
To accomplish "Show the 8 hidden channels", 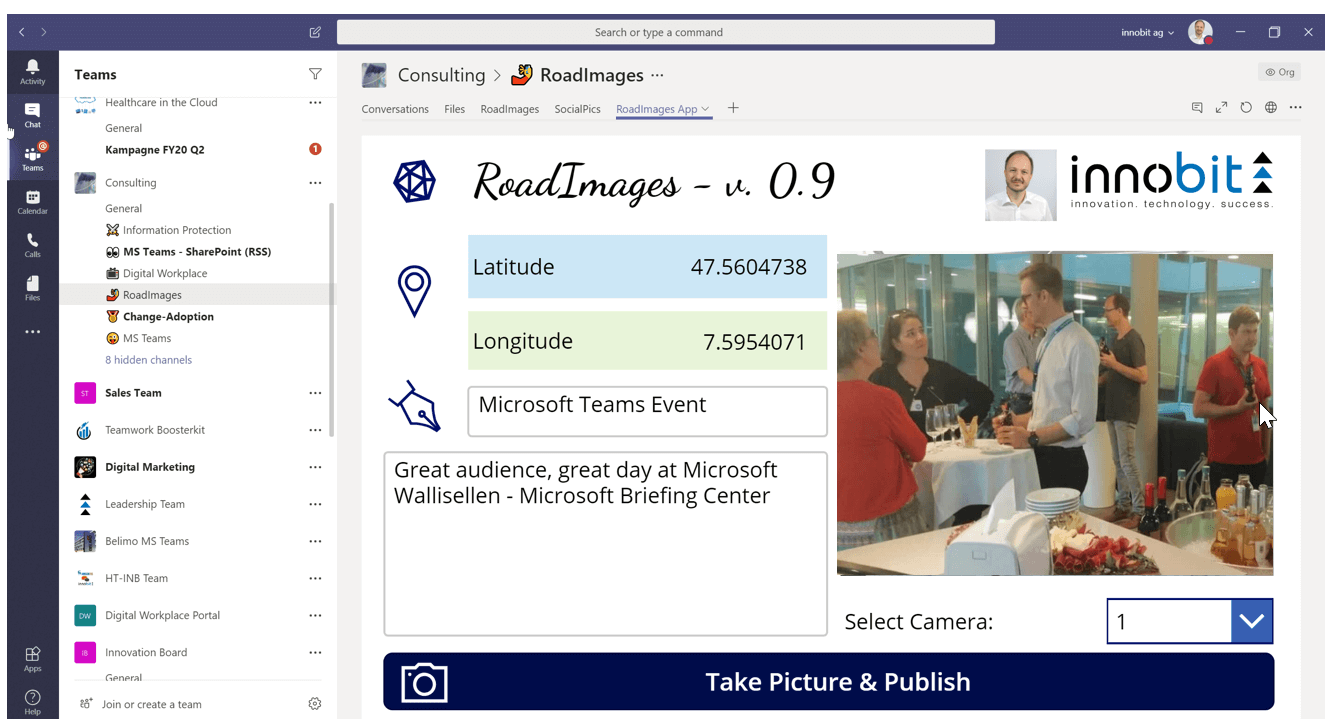I will (148, 360).
